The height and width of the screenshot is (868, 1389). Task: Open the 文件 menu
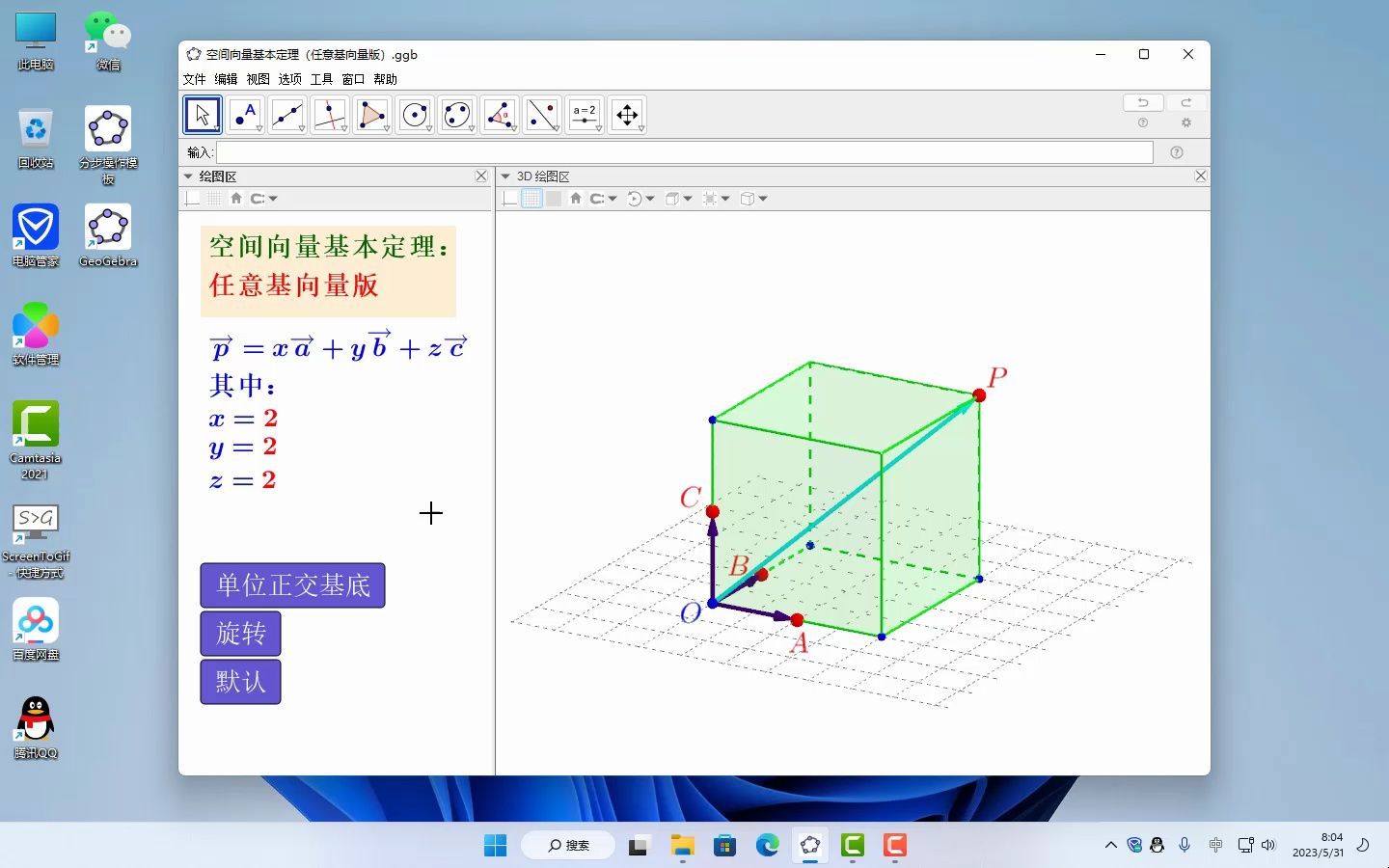click(195, 79)
